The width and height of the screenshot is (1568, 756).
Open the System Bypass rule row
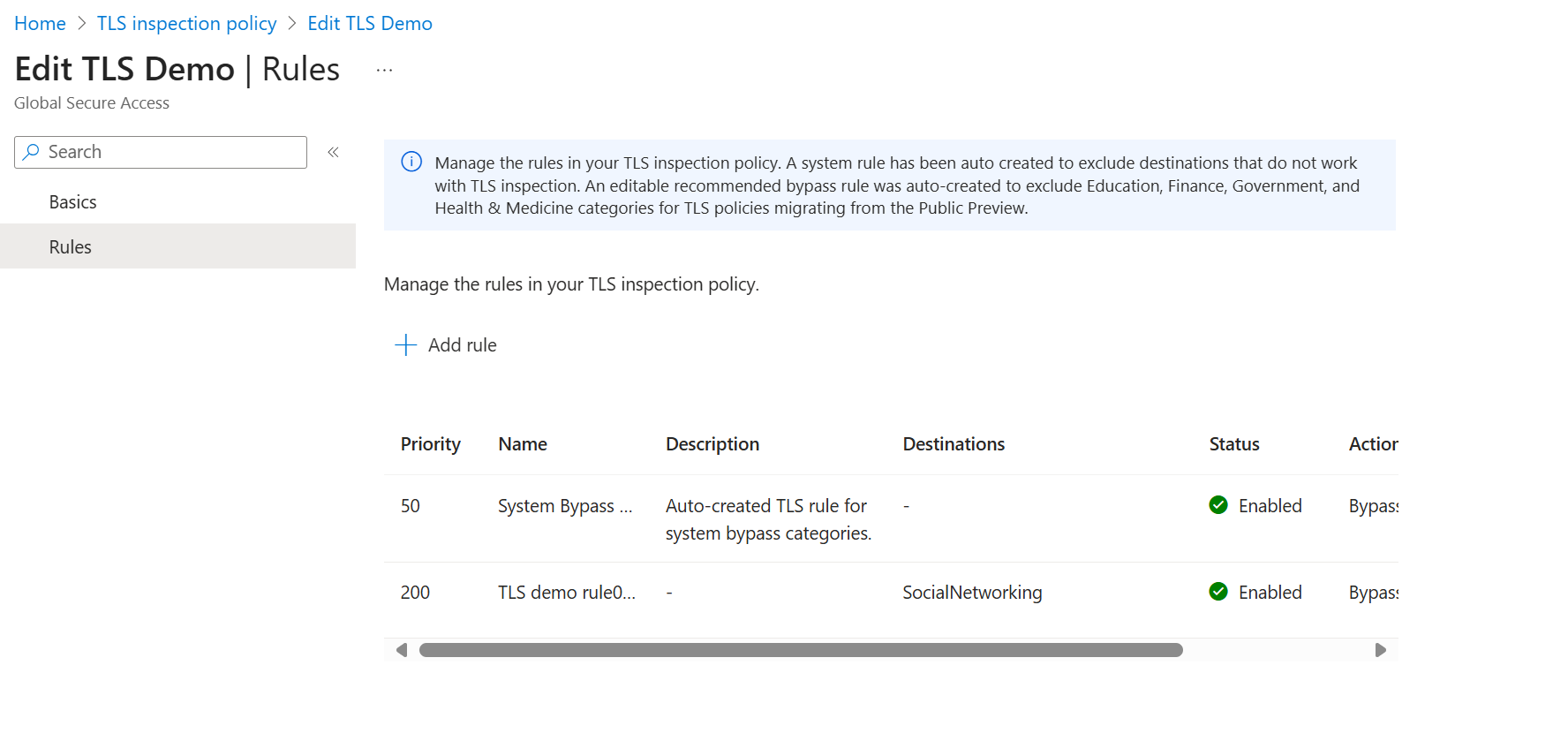tap(564, 506)
